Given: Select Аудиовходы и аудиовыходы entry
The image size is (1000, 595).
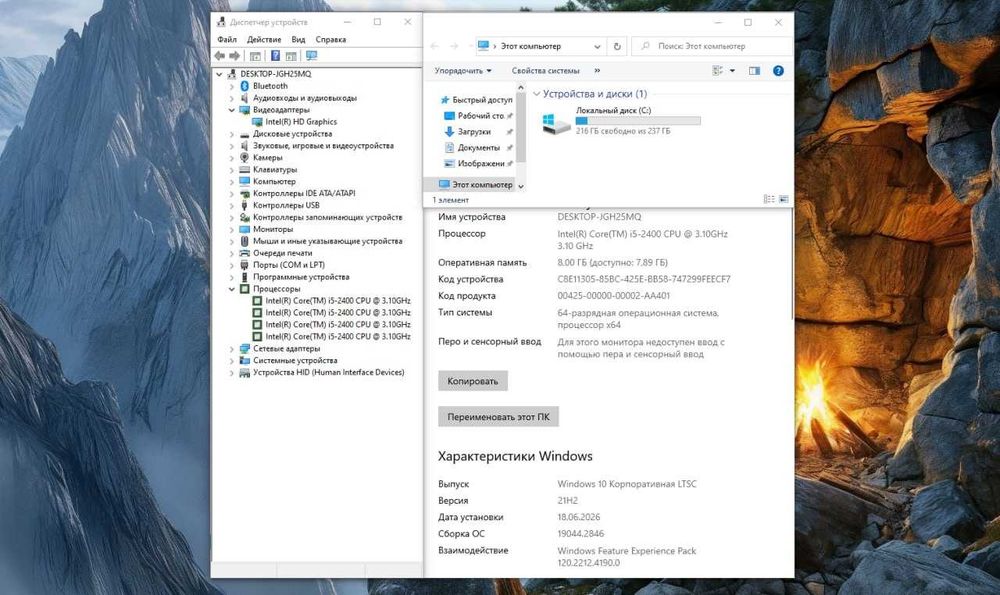Looking at the screenshot, I should [304, 98].
